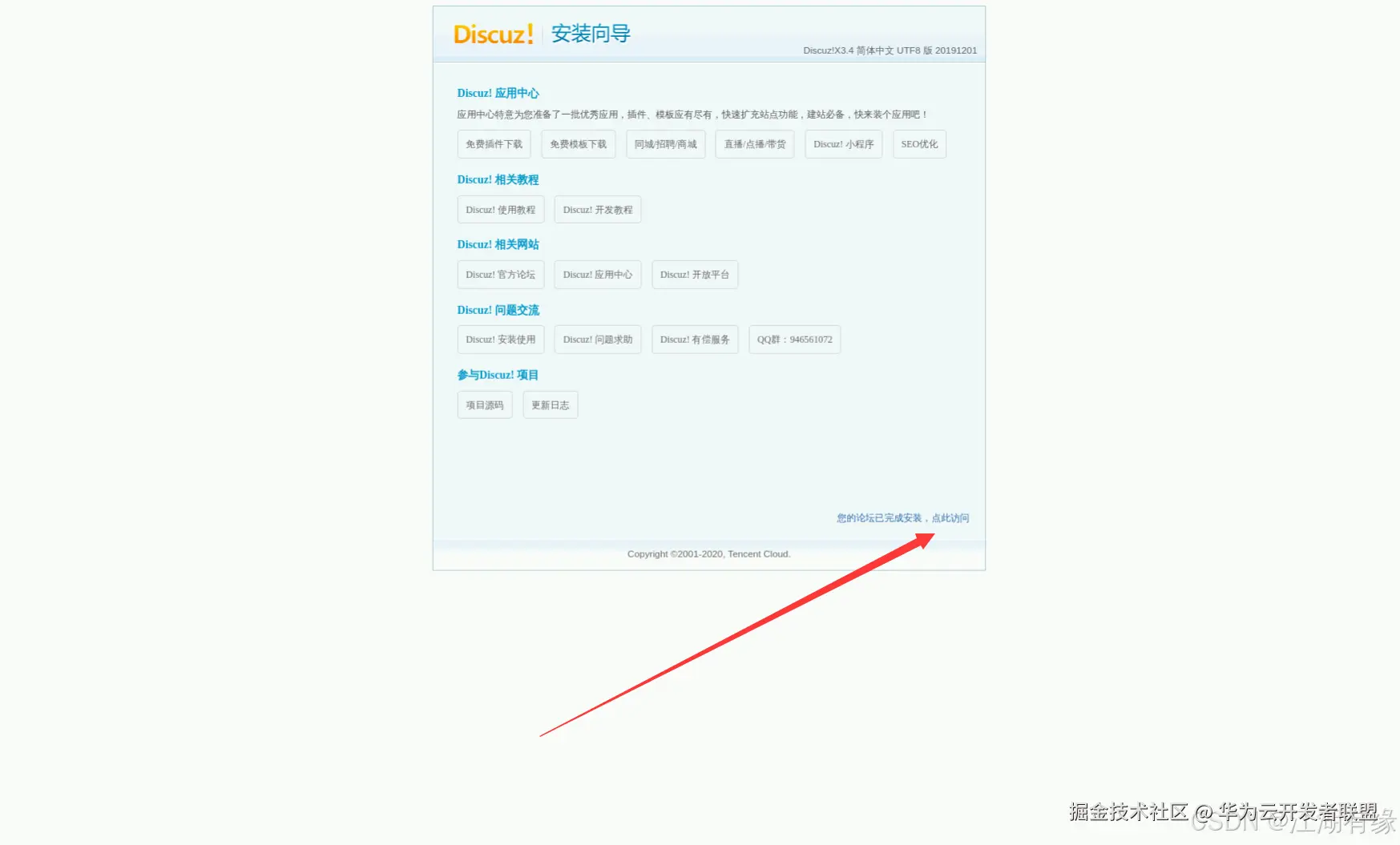Open Discuz! 开放平台
The width and height of the screenshot is (1400, 845).
[x=695, y=275]
